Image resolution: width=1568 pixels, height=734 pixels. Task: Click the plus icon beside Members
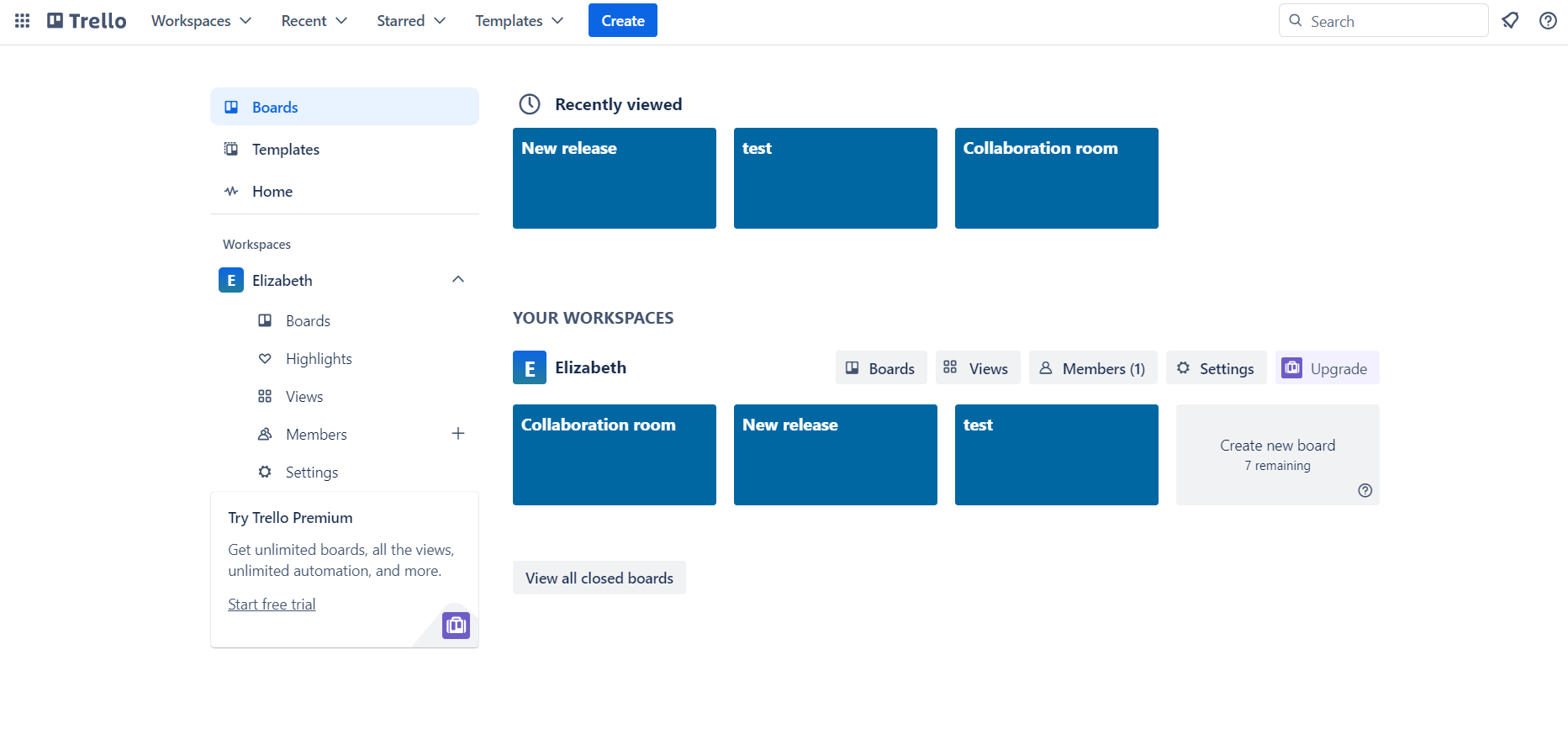tap(458, 434)
